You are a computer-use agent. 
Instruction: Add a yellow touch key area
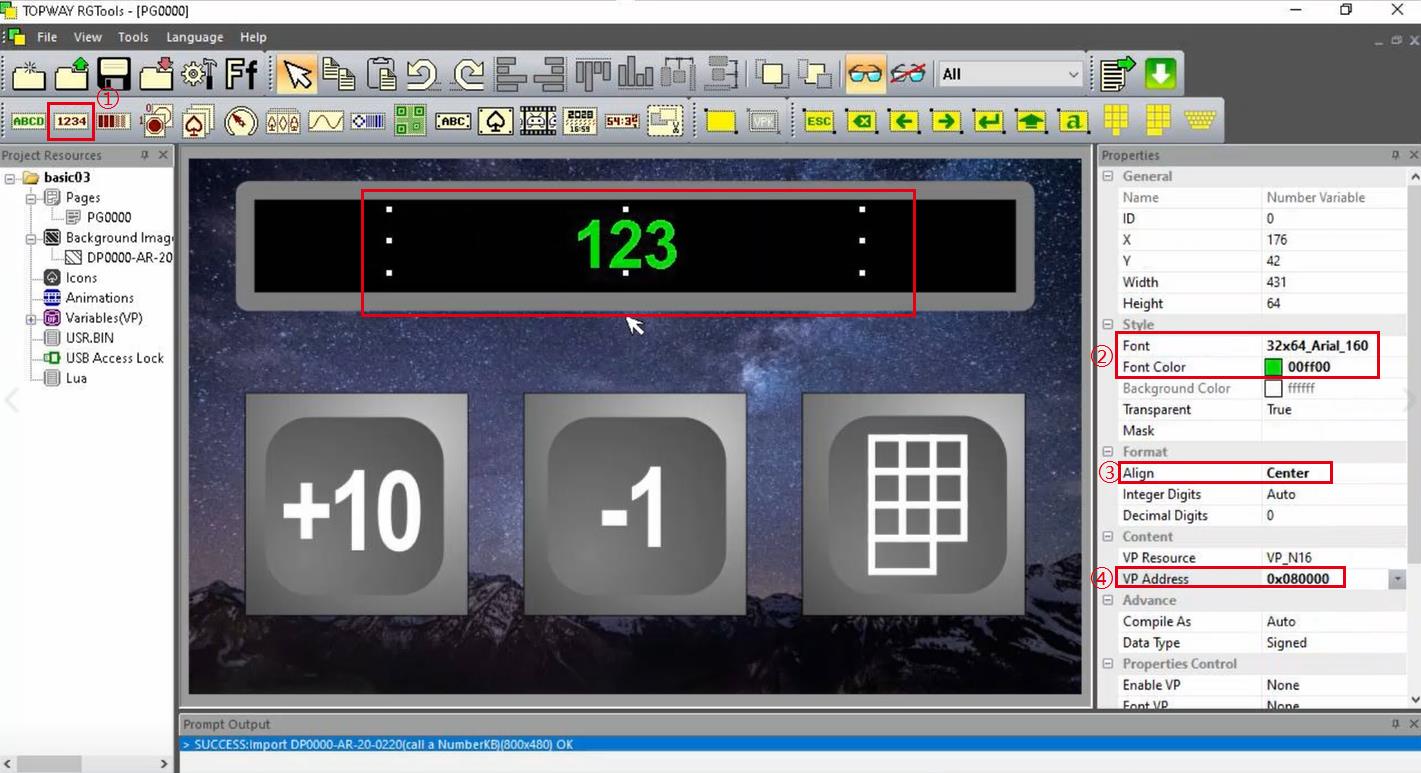[721, 121]
